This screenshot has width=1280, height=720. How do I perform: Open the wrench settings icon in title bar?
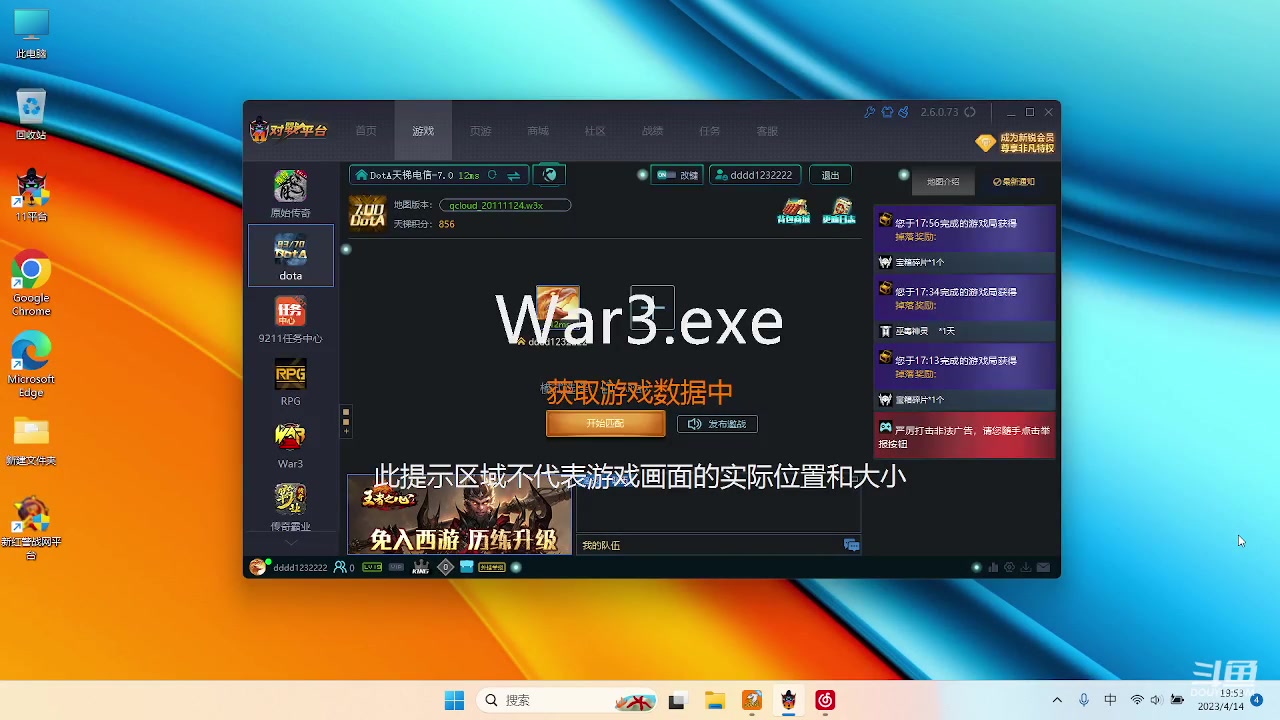(870, 112)
